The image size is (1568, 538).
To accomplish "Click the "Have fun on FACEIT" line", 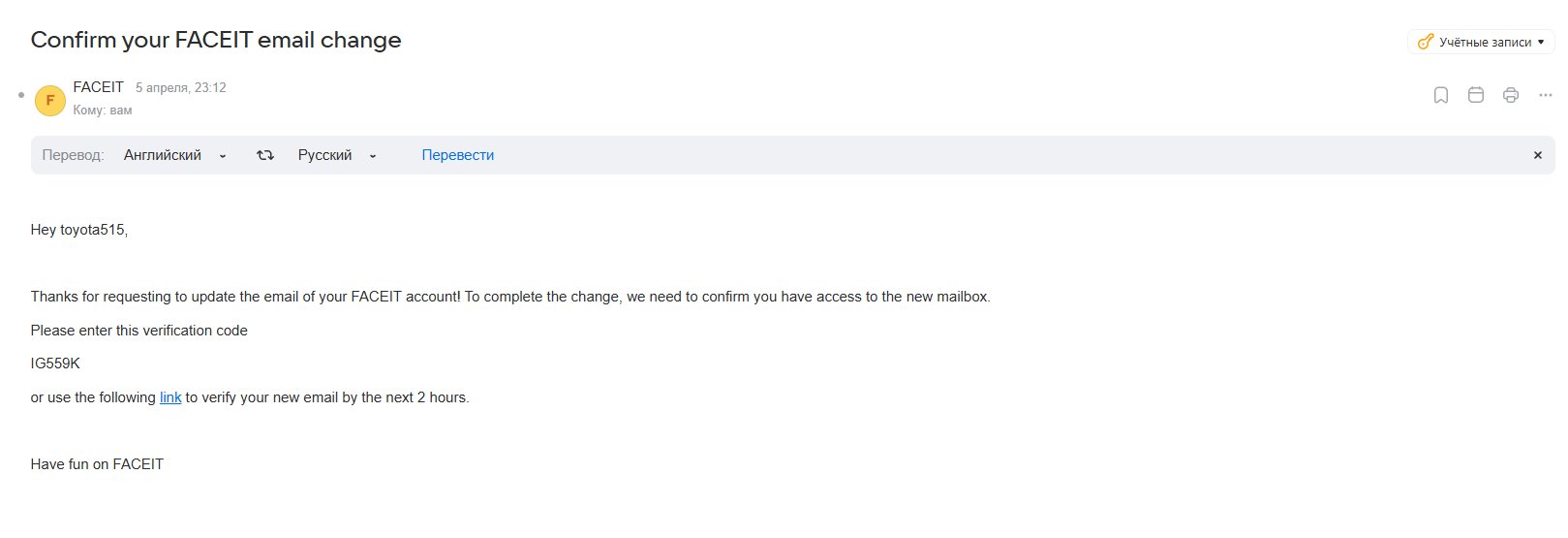I will point(97,464).
